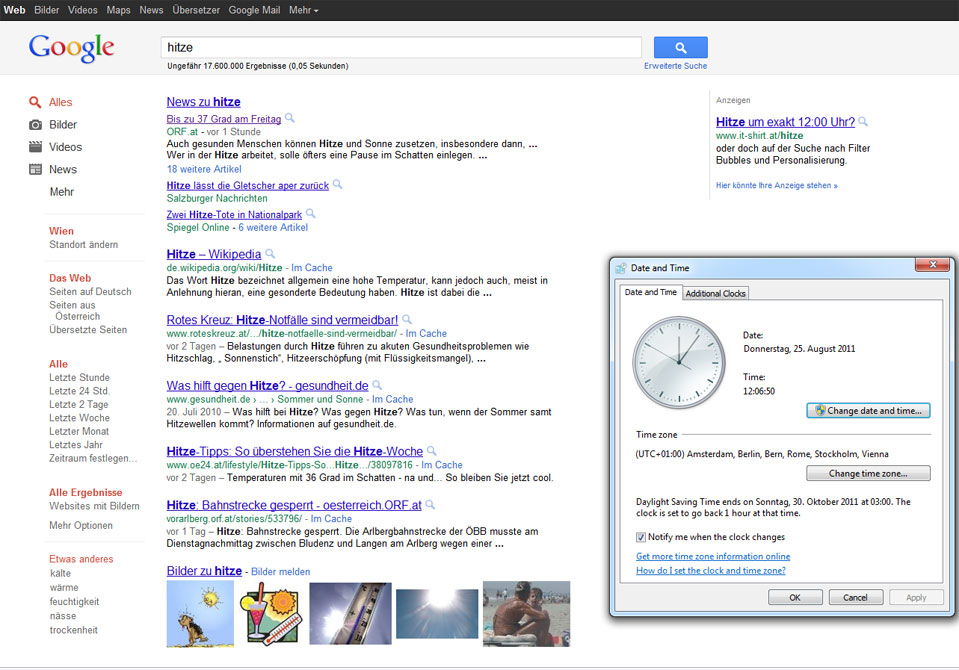Click Hier könnte Ihre Anzeige stehen link
Image resolution: width=959 pixels, height=670 pixels.
pyautogui.click(x=777, y=185)
